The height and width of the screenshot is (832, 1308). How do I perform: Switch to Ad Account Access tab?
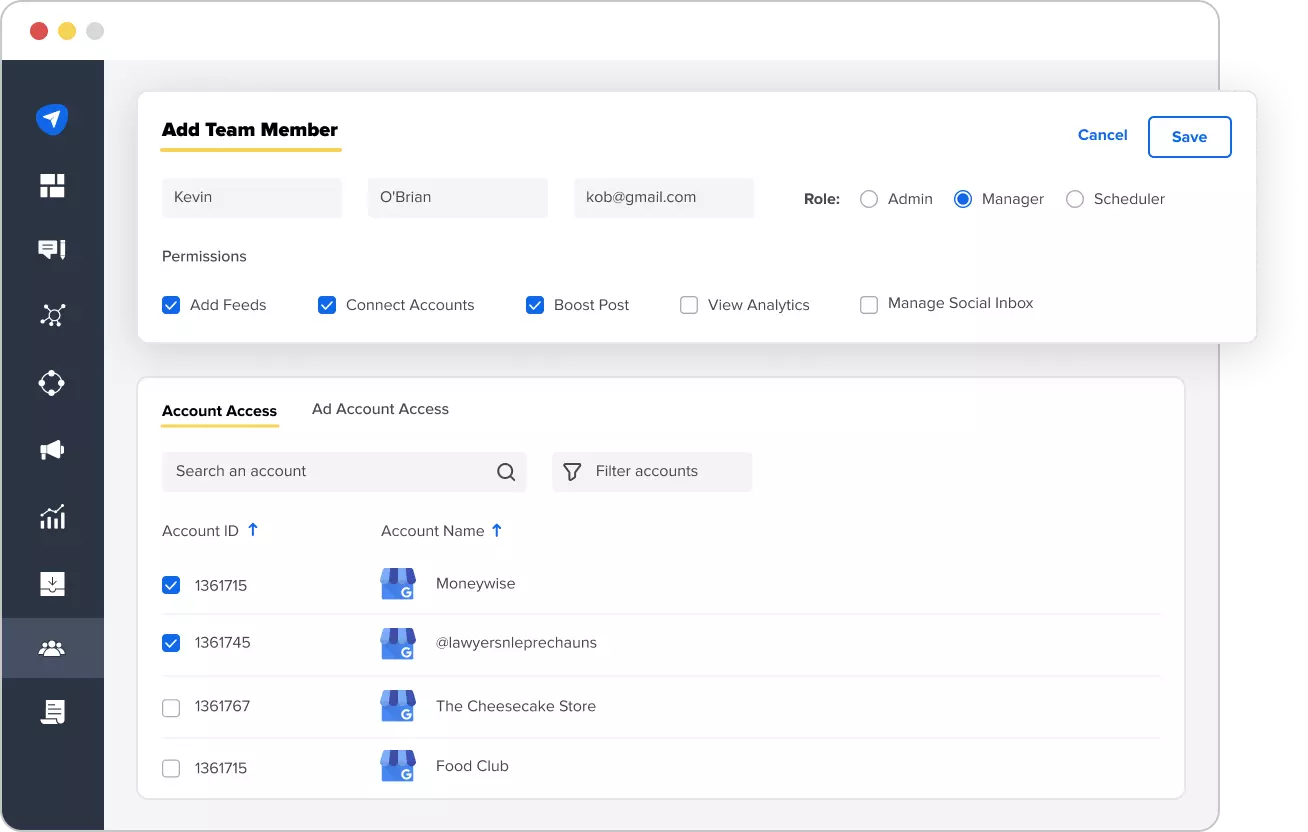(380, 409)
